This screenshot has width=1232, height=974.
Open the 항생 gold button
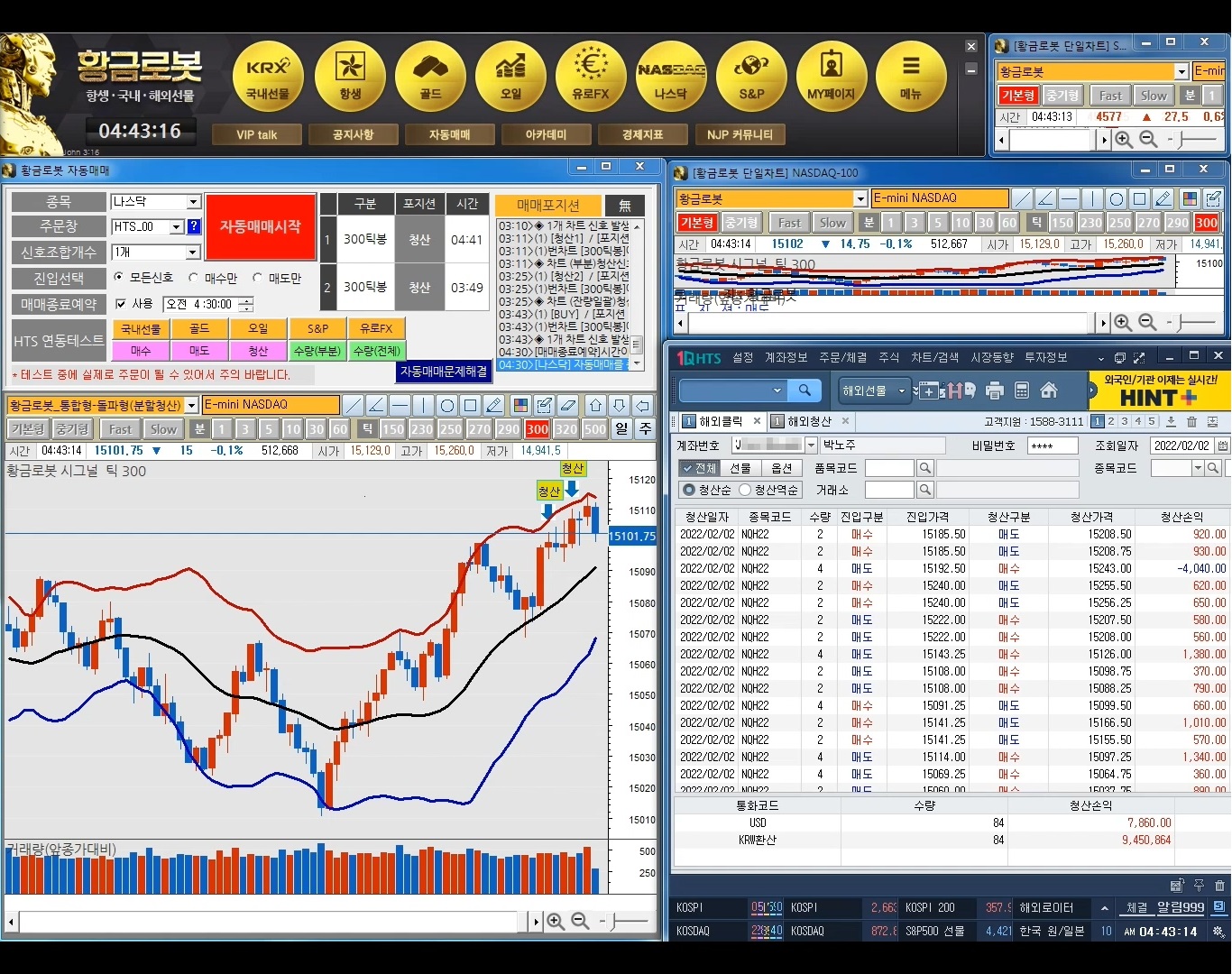(350, 77)
